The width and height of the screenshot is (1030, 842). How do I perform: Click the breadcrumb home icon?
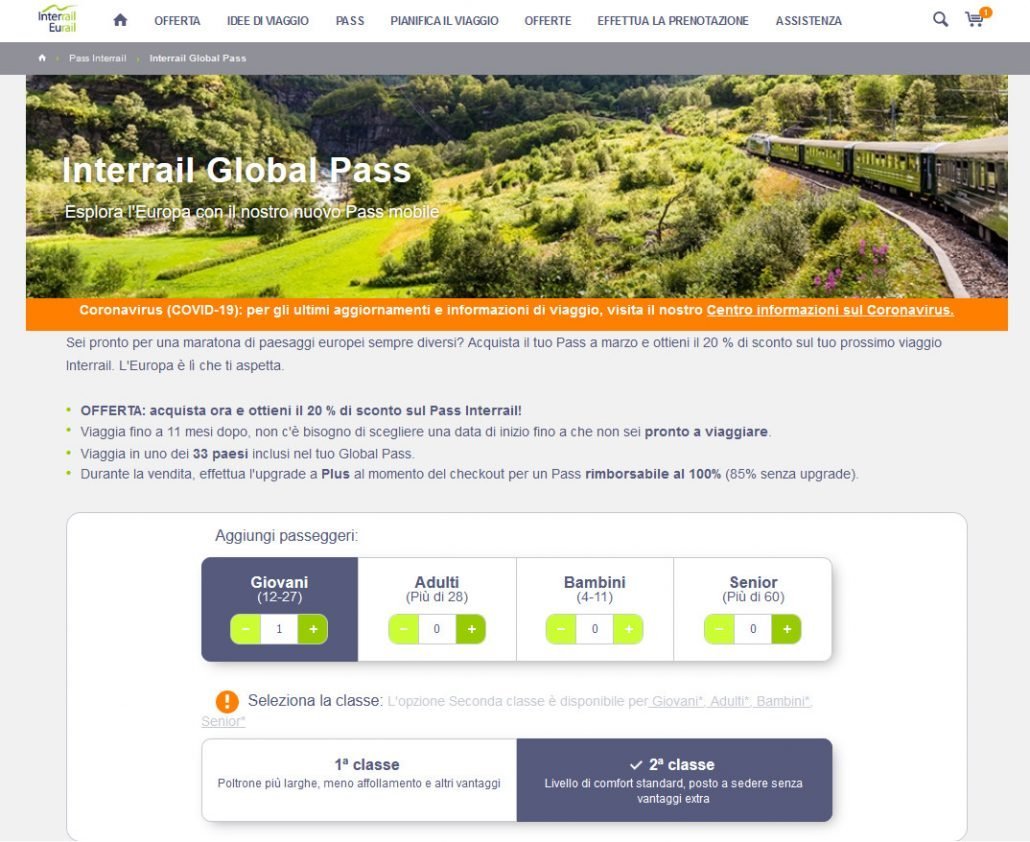42,58
